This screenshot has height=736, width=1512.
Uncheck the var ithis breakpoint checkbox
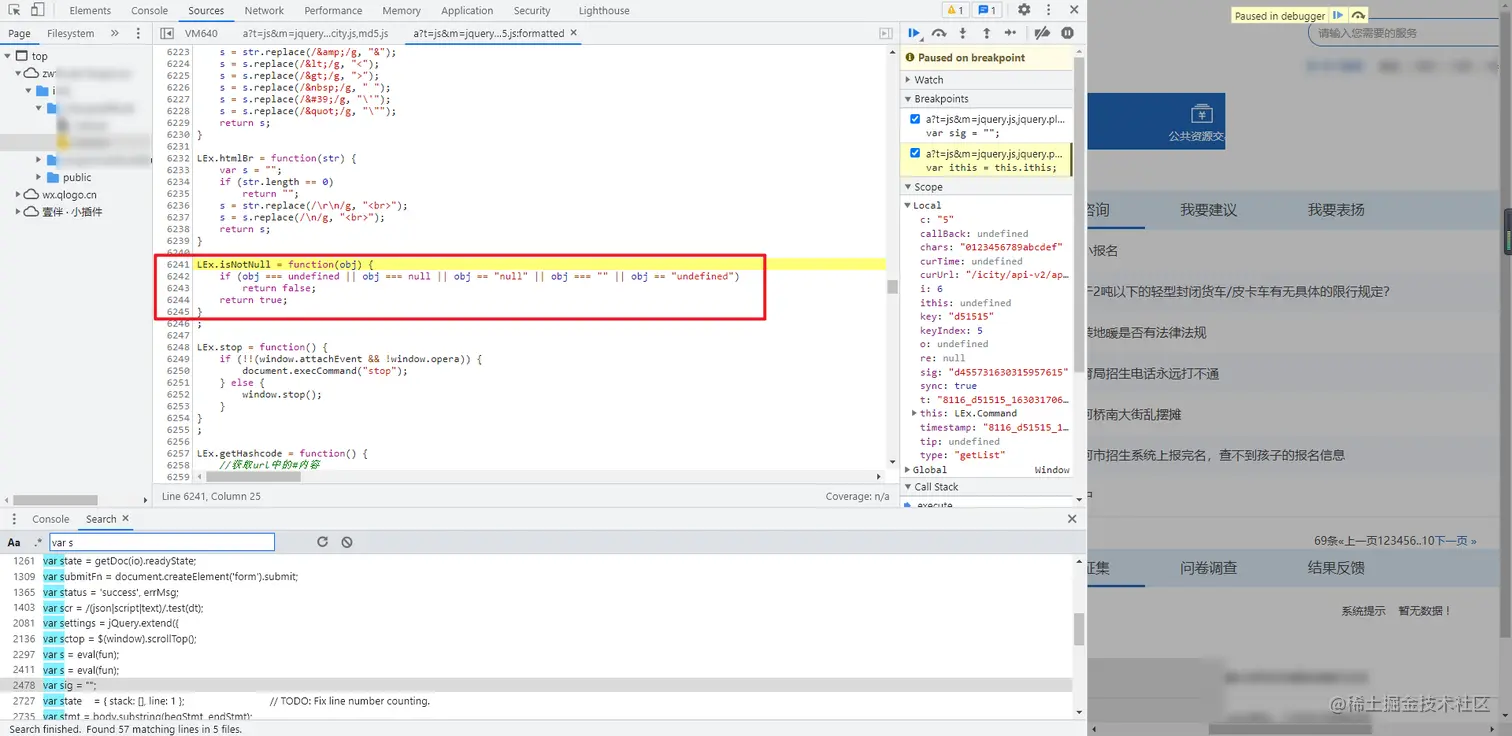[x=915, y=154]
